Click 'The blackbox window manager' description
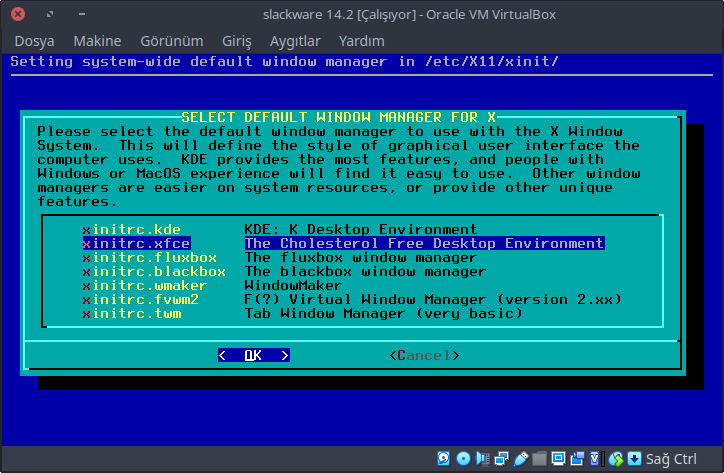 (x=365, y=272)
